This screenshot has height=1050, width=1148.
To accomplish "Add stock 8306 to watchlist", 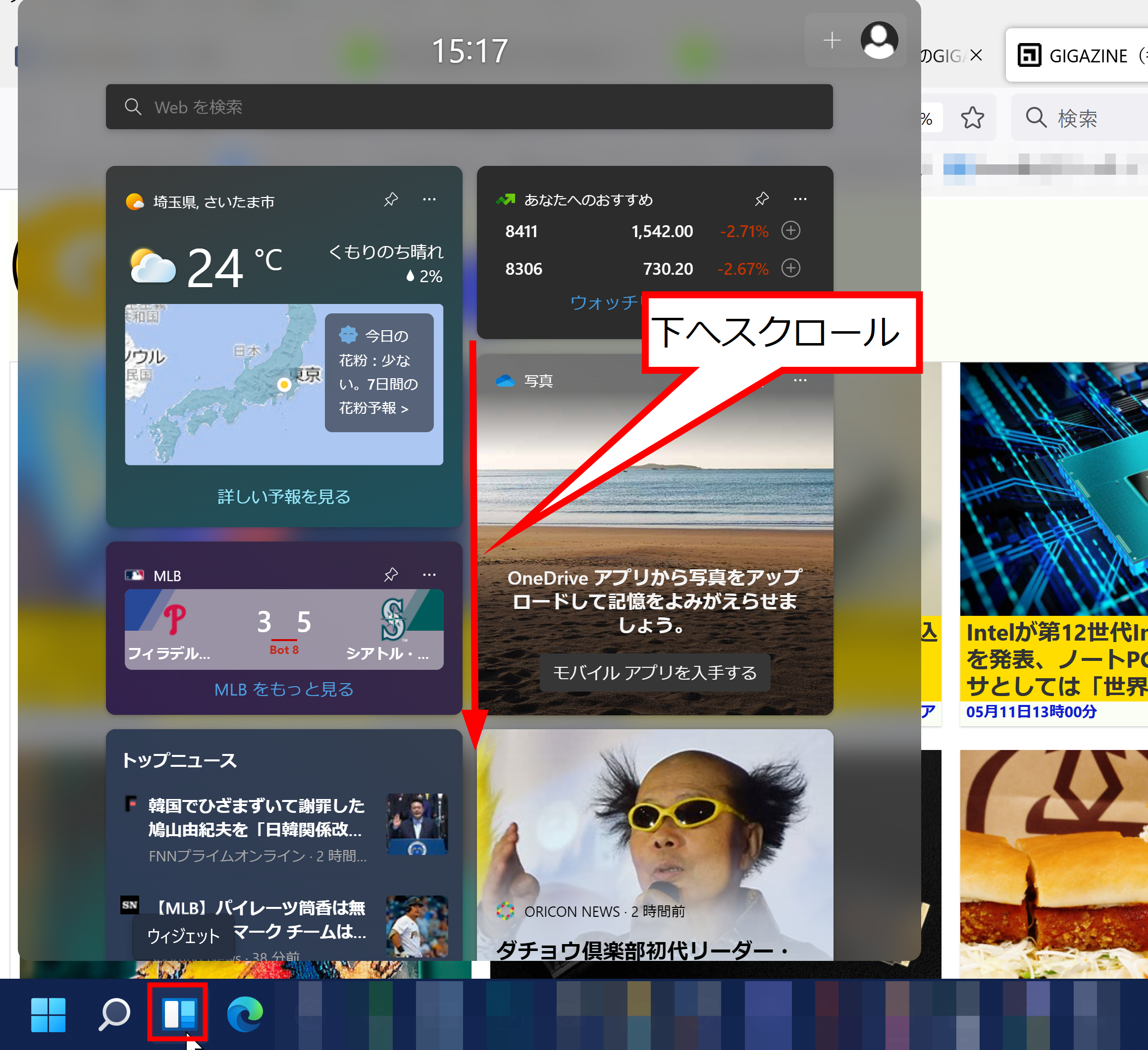I will coord(790,268).
